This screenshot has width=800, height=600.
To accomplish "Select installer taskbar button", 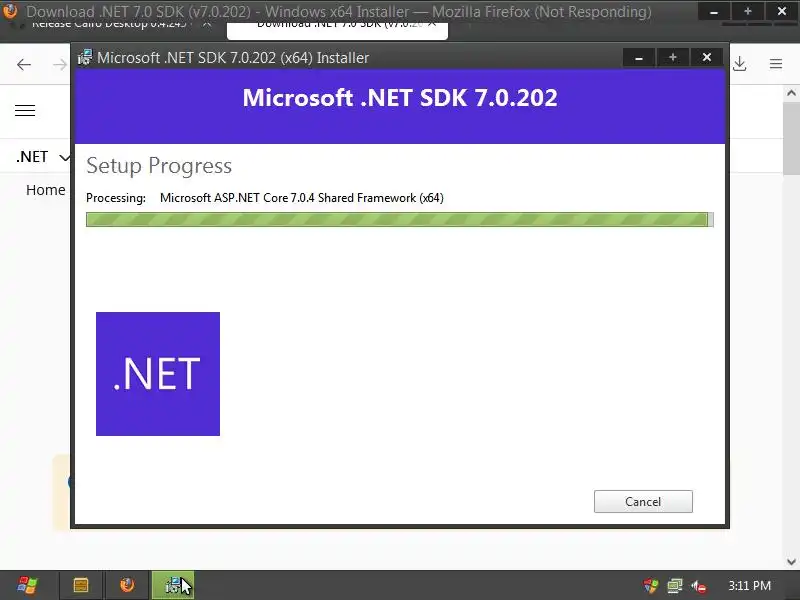I will pyautogui.click(x=173, y=585).
